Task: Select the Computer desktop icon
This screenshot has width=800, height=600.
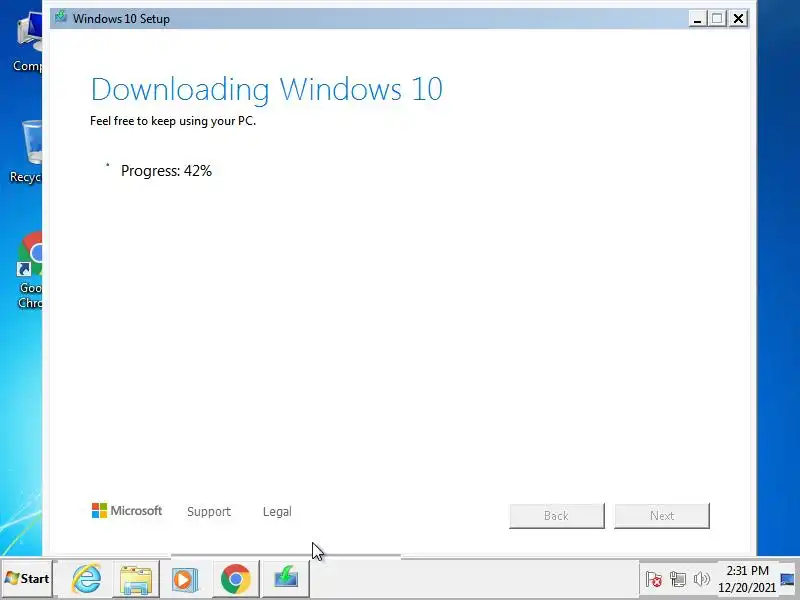Action: (27, 42)
